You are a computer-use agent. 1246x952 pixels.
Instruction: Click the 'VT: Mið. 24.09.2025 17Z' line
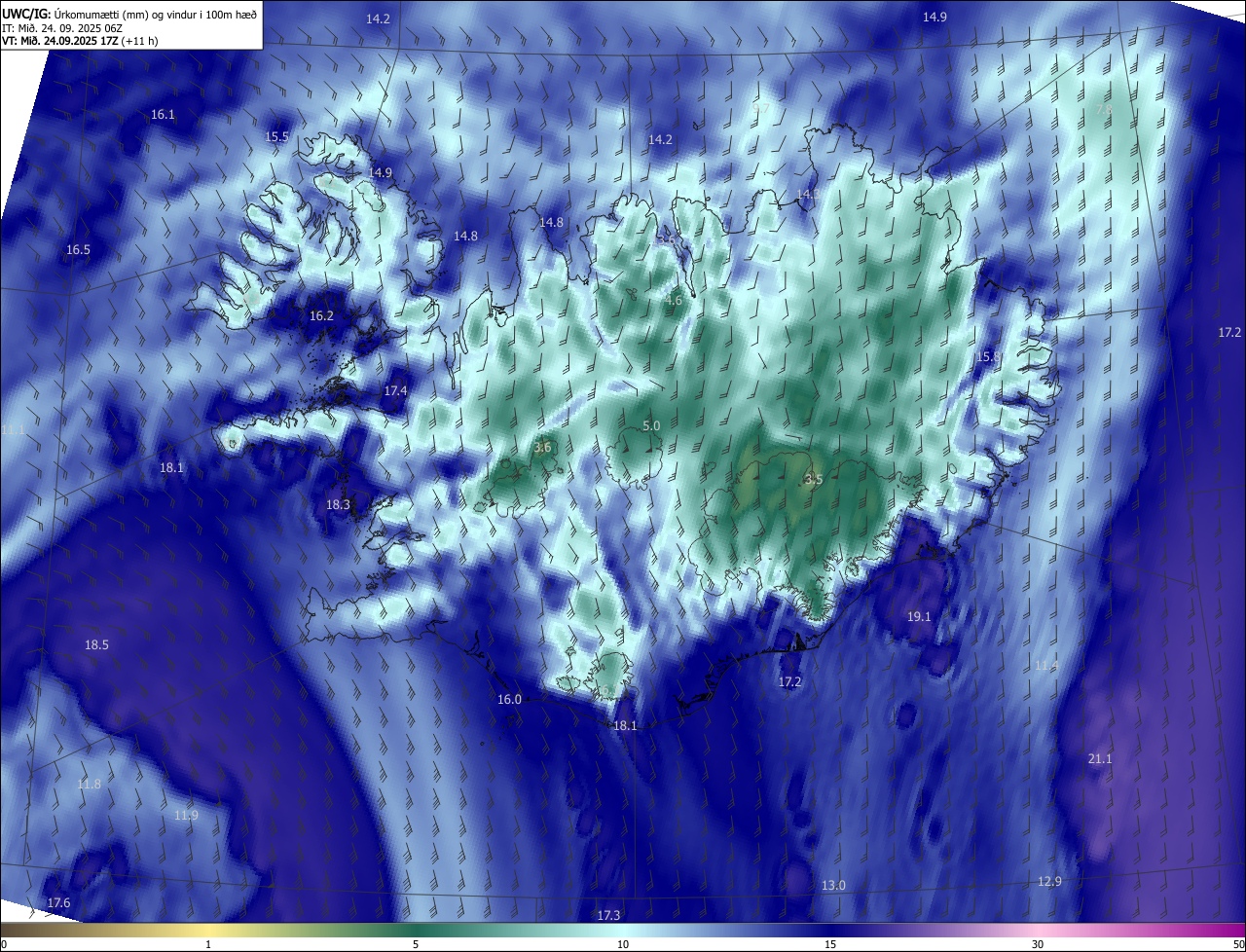click(x=80, y=41)
